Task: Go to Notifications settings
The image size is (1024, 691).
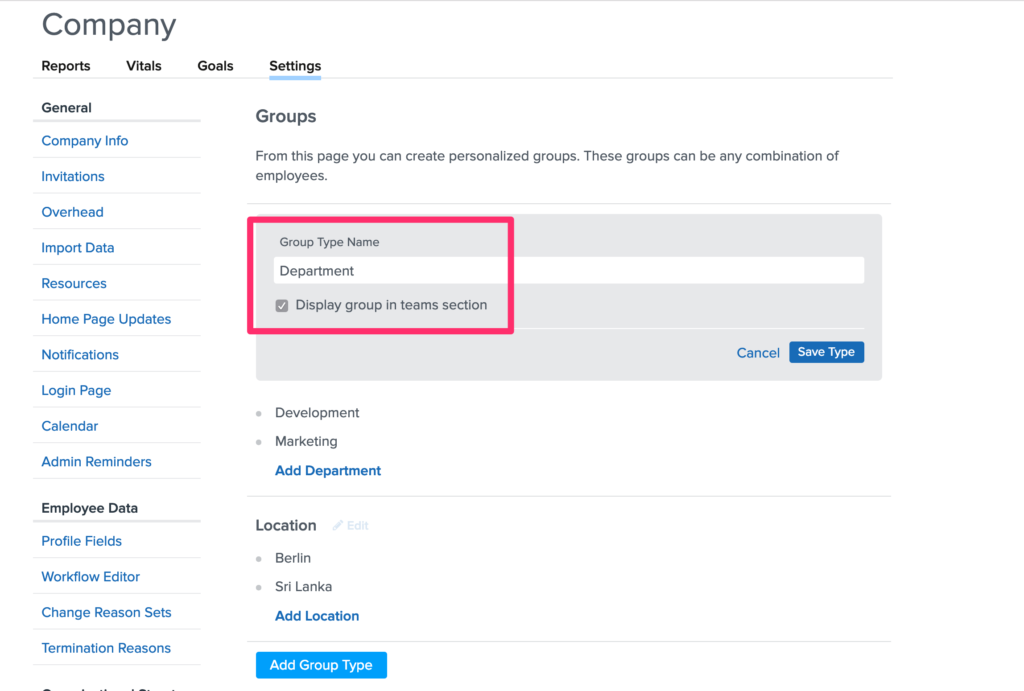Action: click(x=80, y=355)
